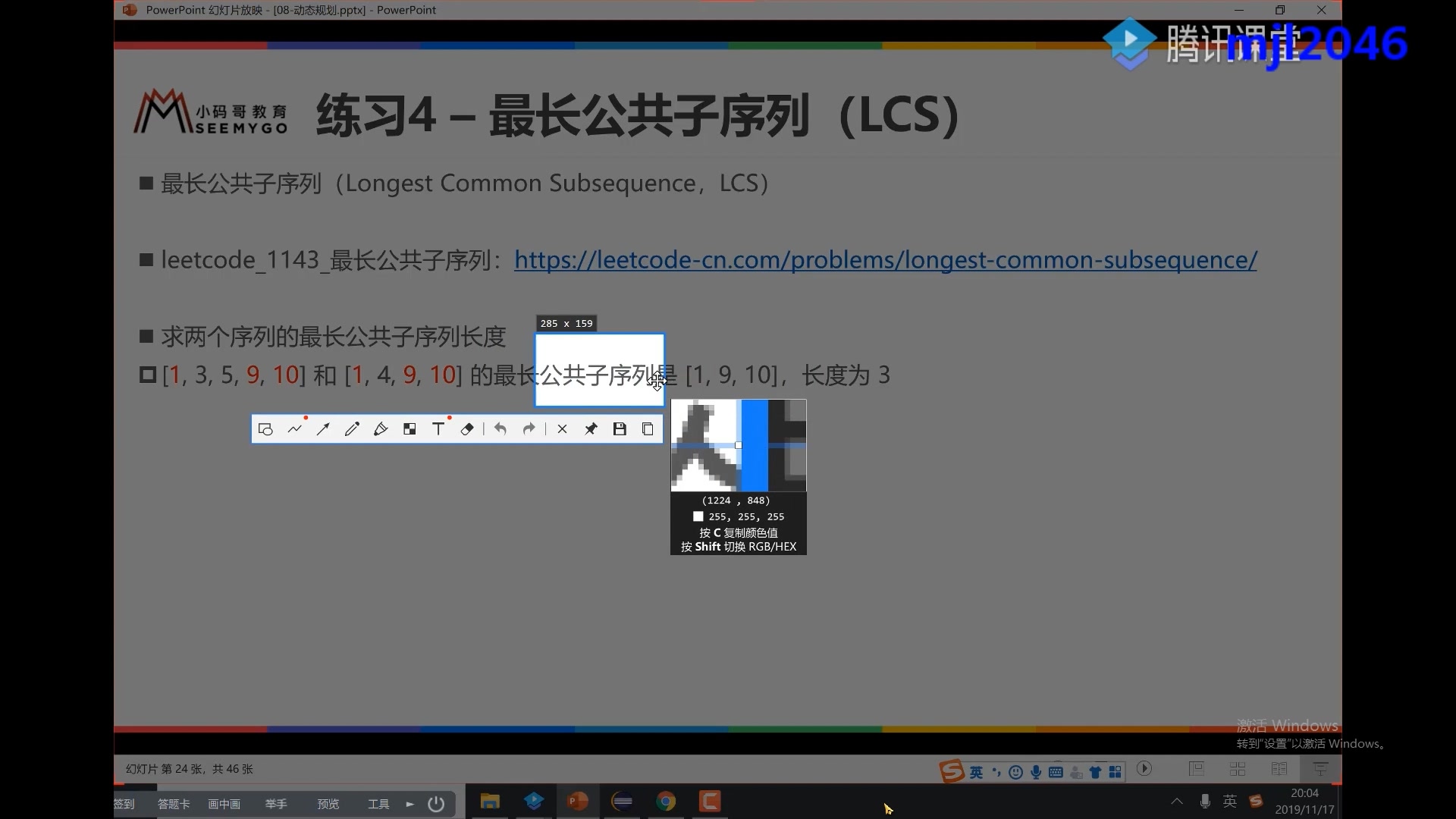Select the highlighter marker tool
Viewport: 1456px width, 819px height.
click(x=381, y=429)
